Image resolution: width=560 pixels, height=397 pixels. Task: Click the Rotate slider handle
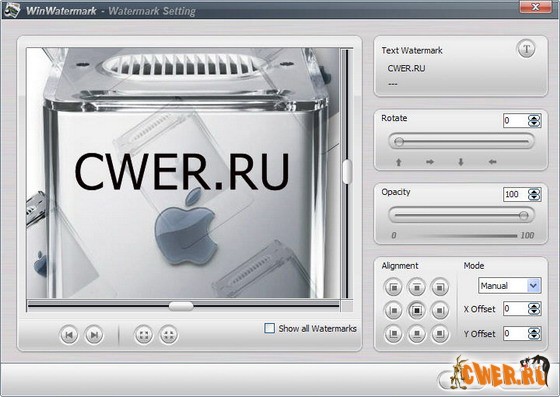(x=399, y=142)
